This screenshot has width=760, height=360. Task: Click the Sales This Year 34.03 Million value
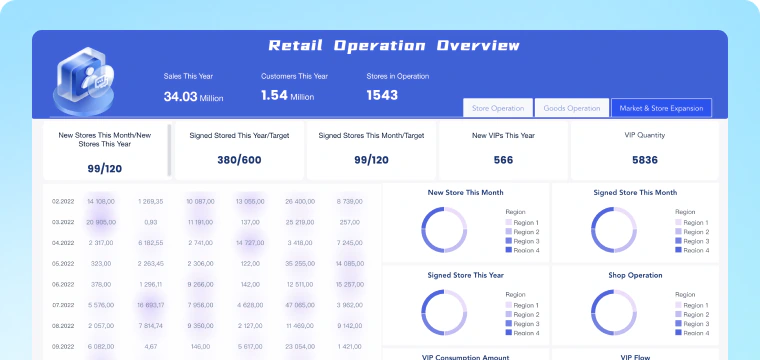pos(193,96)
